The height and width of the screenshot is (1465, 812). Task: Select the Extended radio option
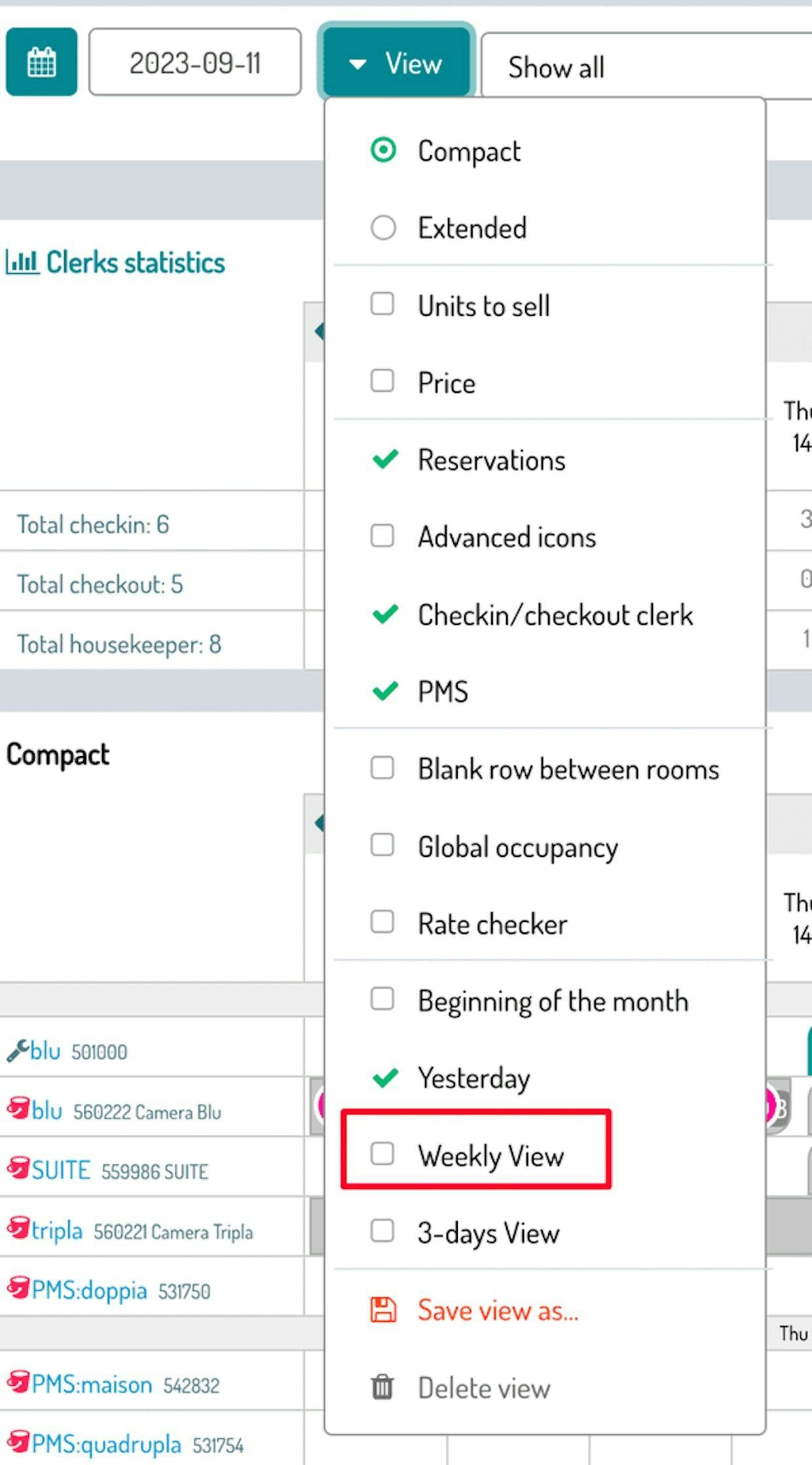383,228
